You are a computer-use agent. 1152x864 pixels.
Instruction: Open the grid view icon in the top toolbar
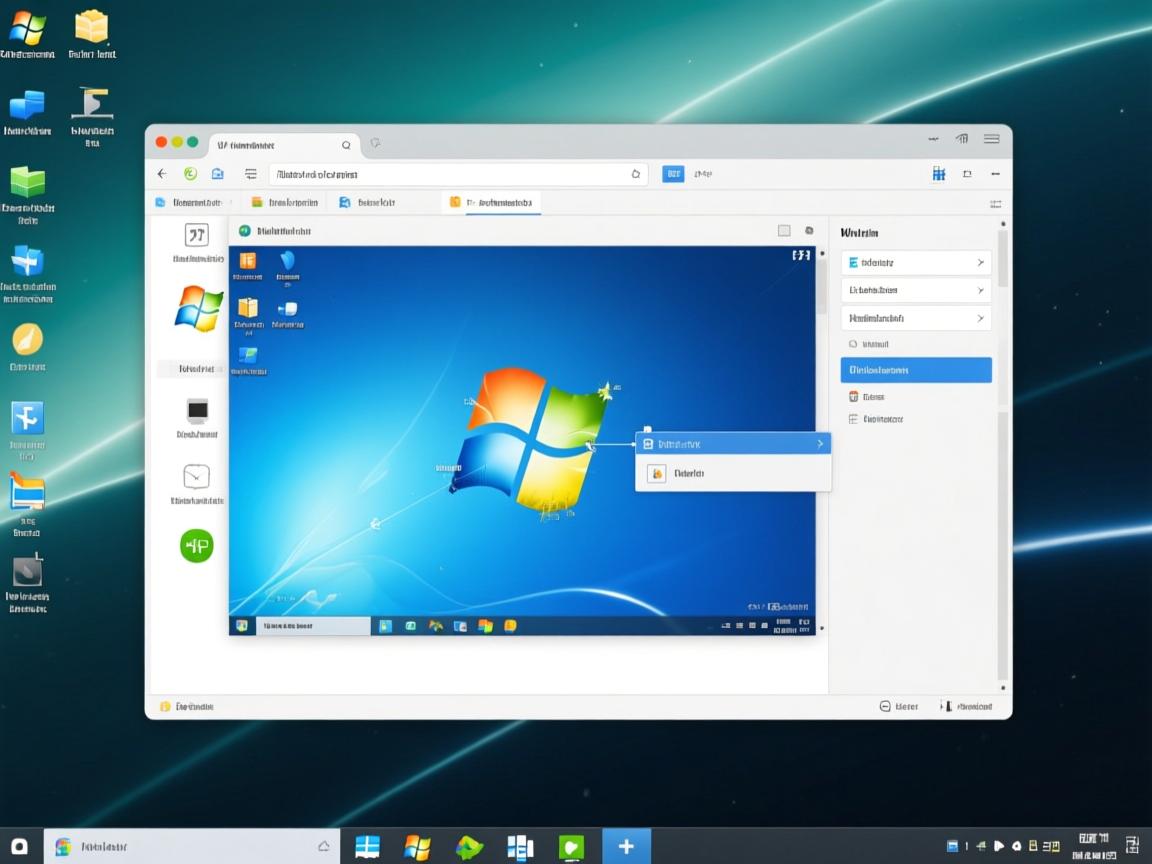(939, 173)
